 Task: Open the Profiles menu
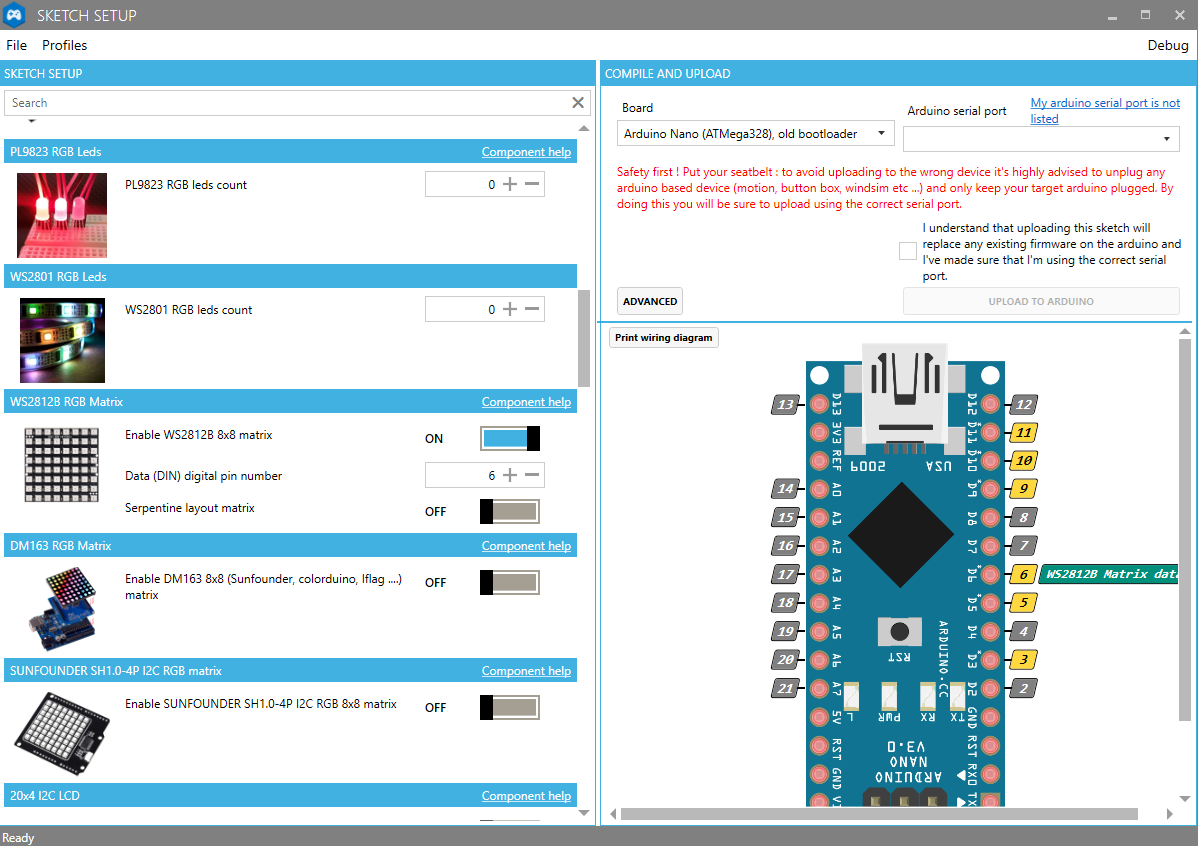[64, 45]
